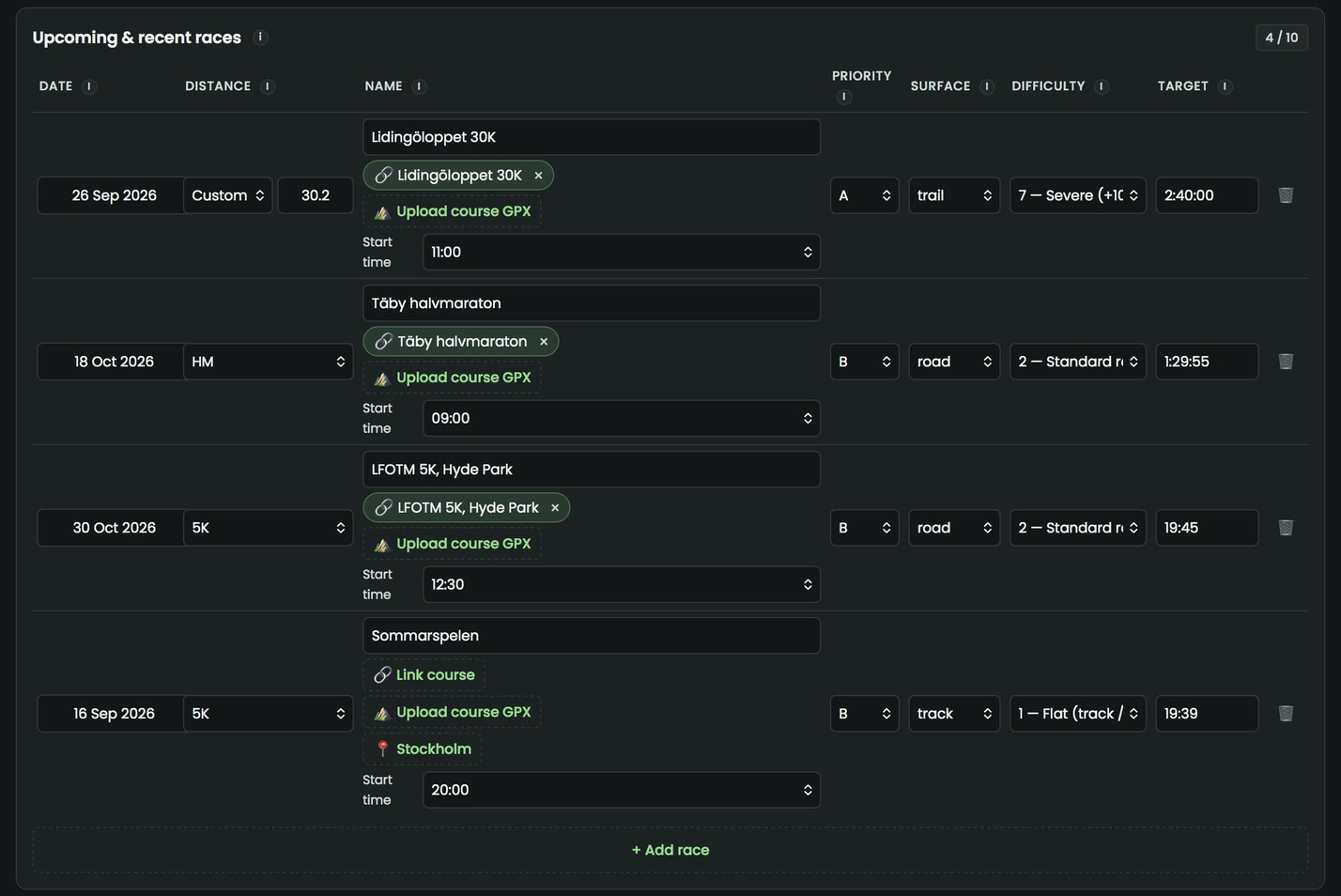The width and height of the screenshot is (1341, 896).
Task: Click Link course under Sommarspelen
Action: pos(424,675)
